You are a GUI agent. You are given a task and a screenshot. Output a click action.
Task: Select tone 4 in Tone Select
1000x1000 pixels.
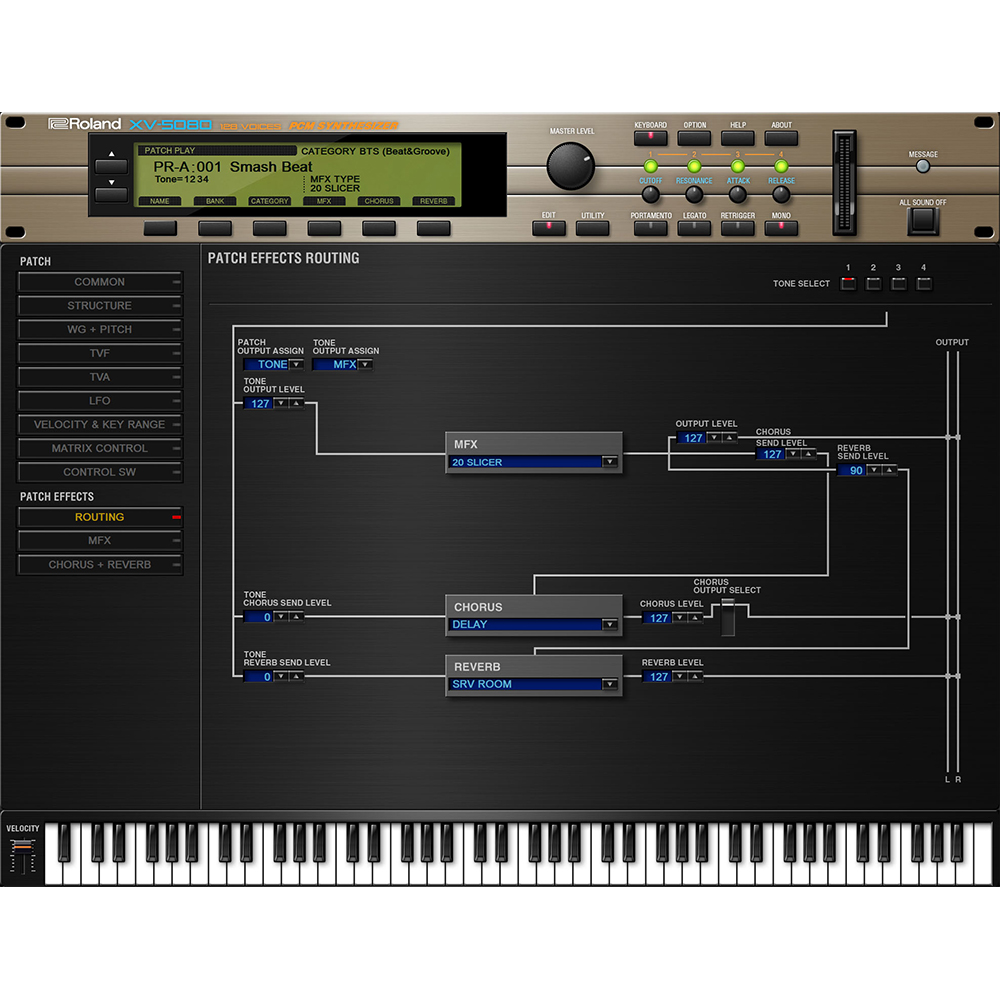[923, 283]
